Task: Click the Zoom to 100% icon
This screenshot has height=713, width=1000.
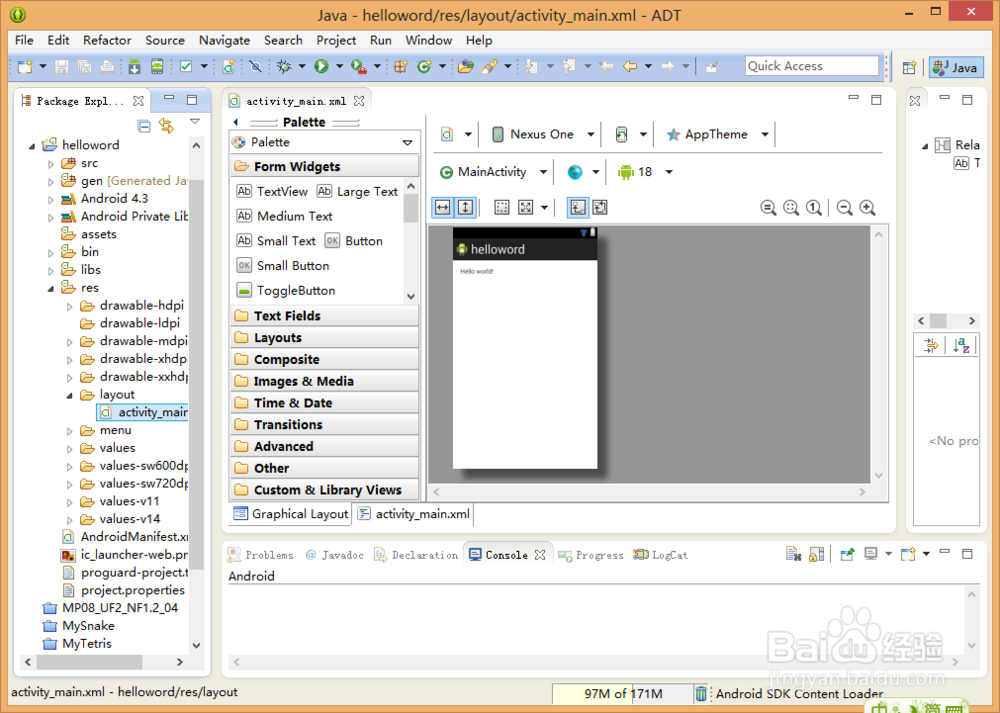Action: [x=814, y=208]
